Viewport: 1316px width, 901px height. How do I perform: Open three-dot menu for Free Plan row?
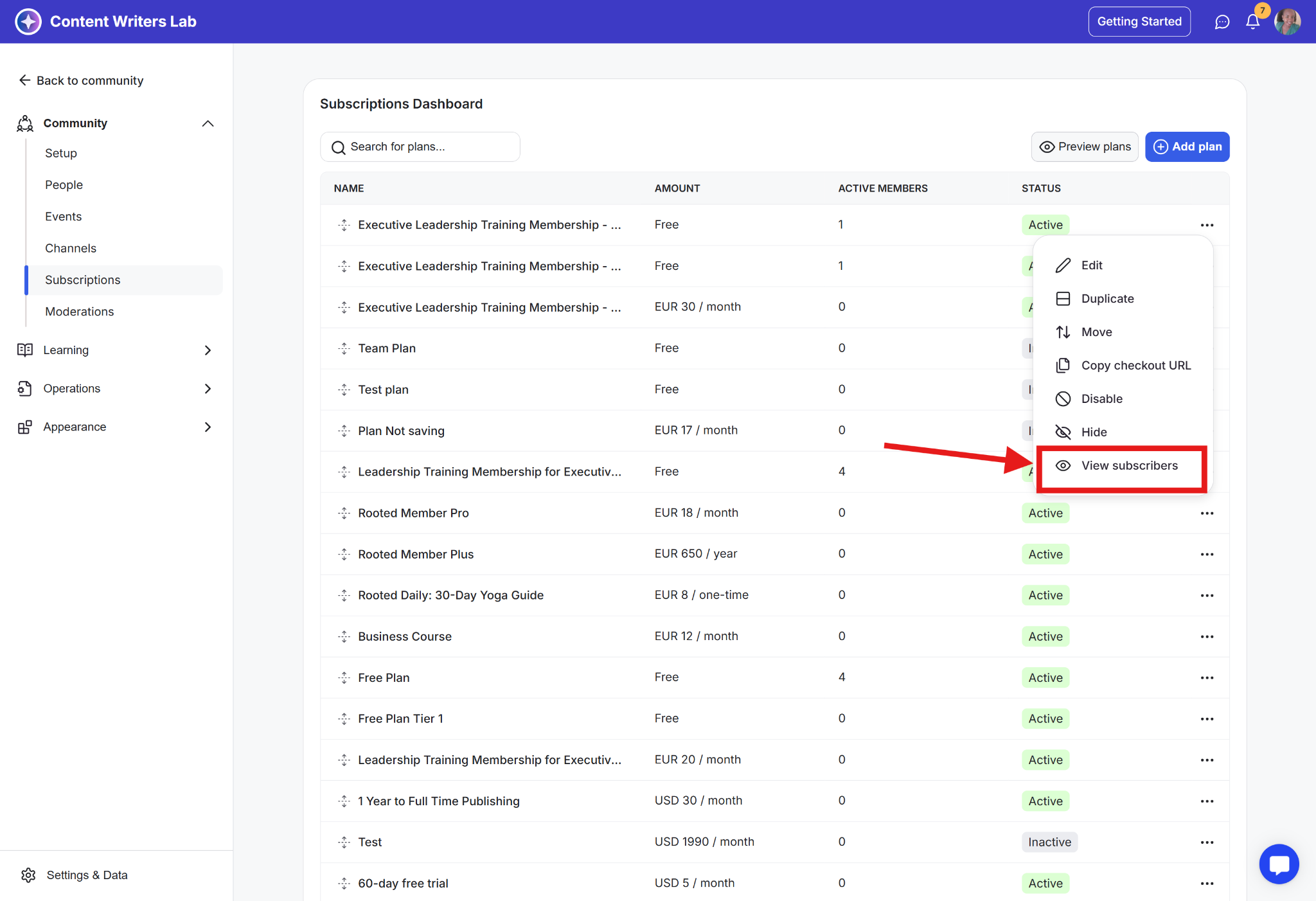click(x=1207, y=677)
